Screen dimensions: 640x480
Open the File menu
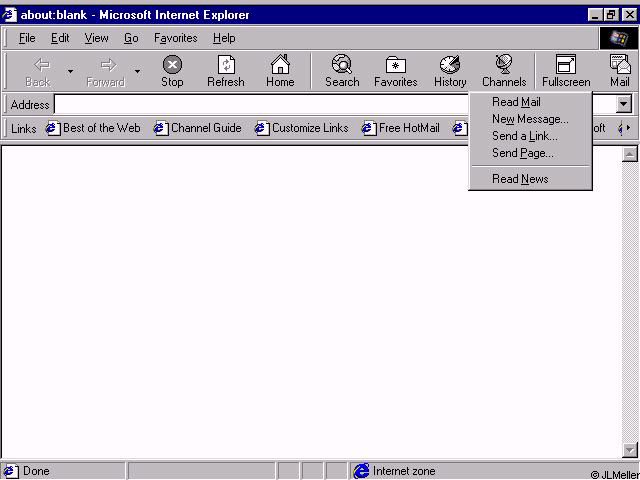(x=27, y=38)
